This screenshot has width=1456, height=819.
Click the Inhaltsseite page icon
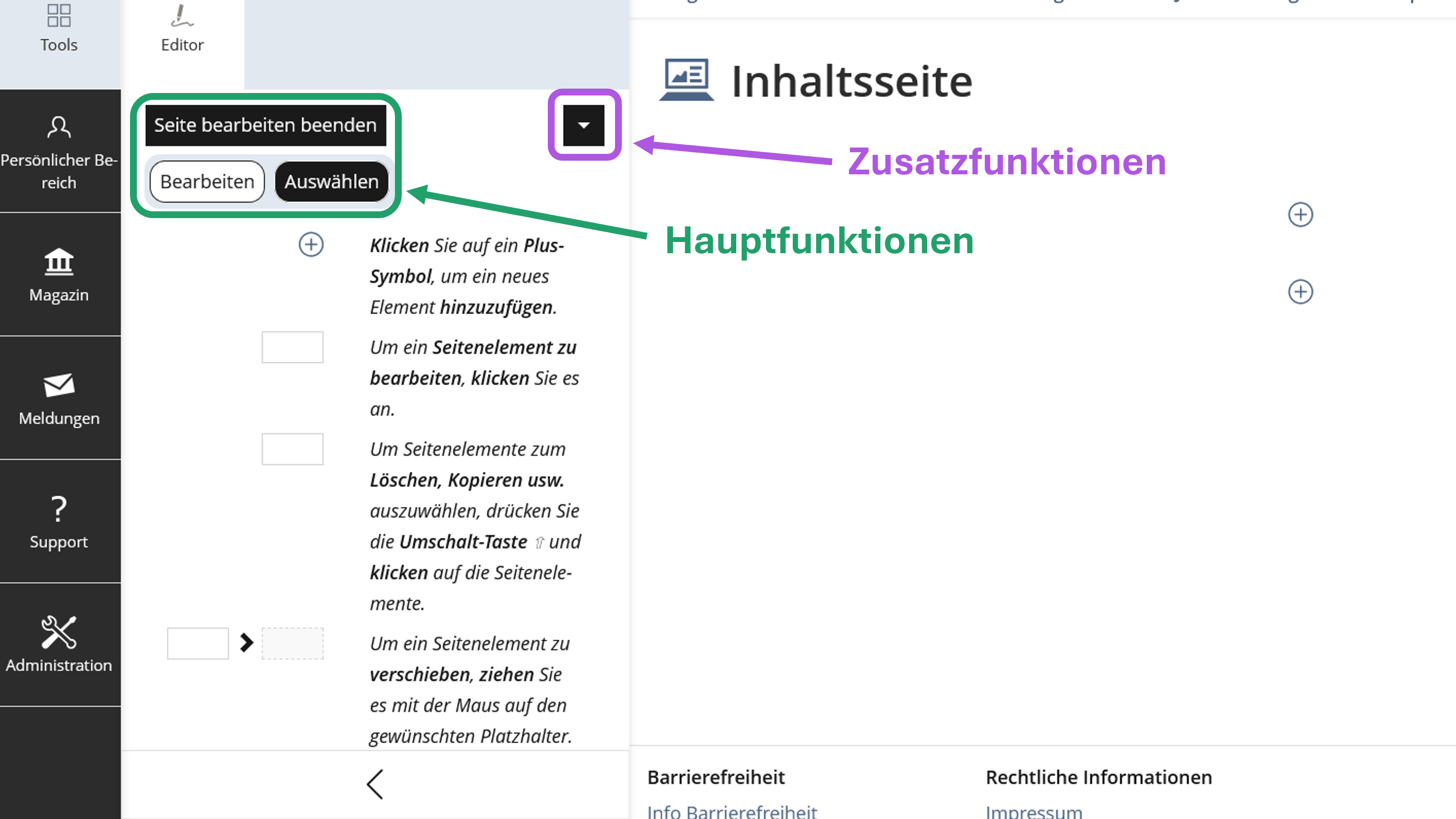686,79
